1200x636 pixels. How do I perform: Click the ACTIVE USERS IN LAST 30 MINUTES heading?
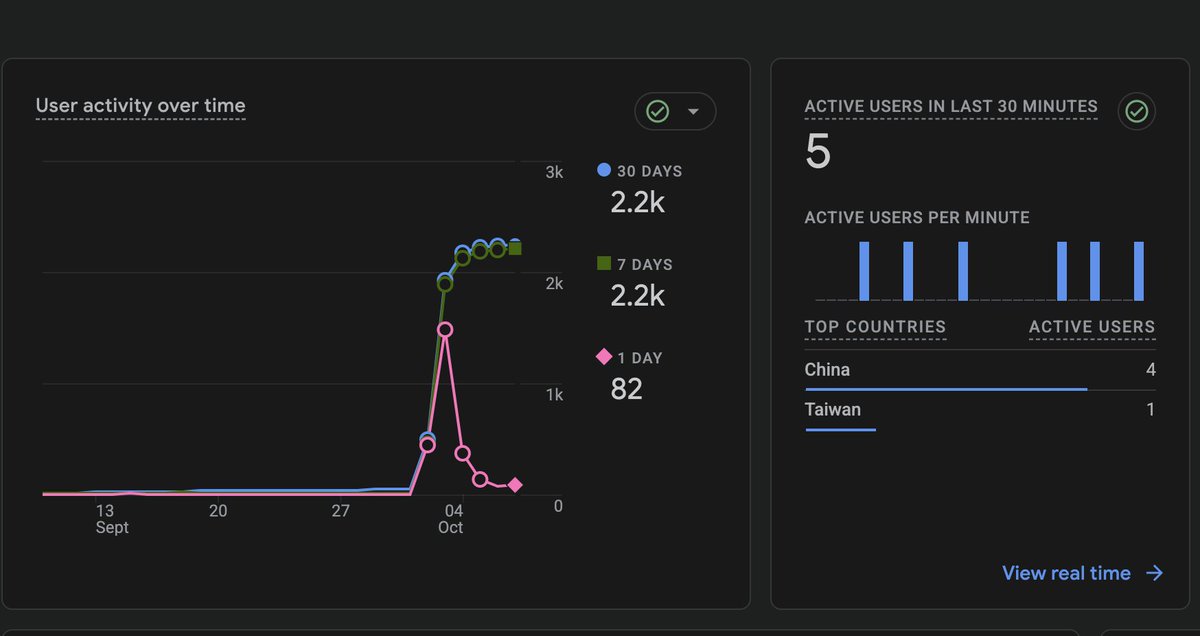951,106
